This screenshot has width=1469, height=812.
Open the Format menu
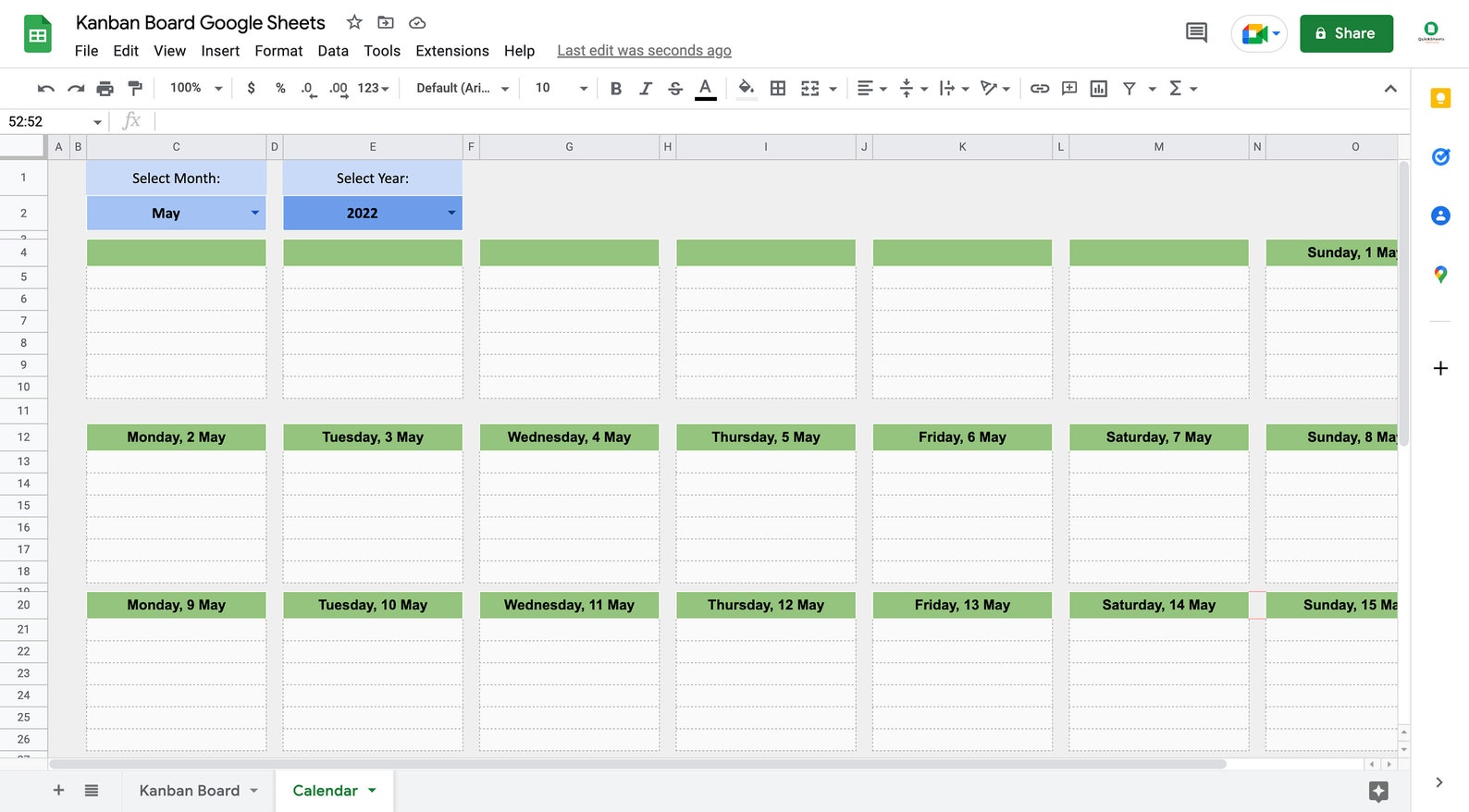[278, 51]
